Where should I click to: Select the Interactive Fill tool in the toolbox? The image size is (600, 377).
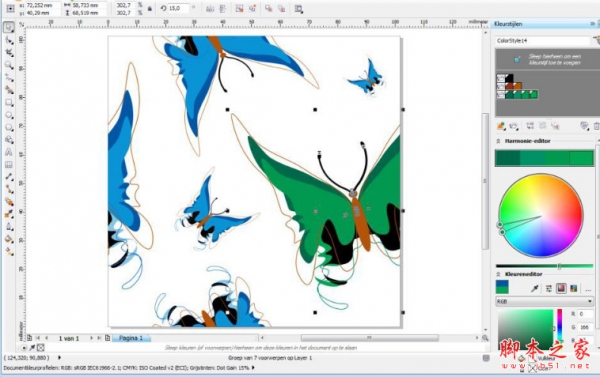pos(9,251)
